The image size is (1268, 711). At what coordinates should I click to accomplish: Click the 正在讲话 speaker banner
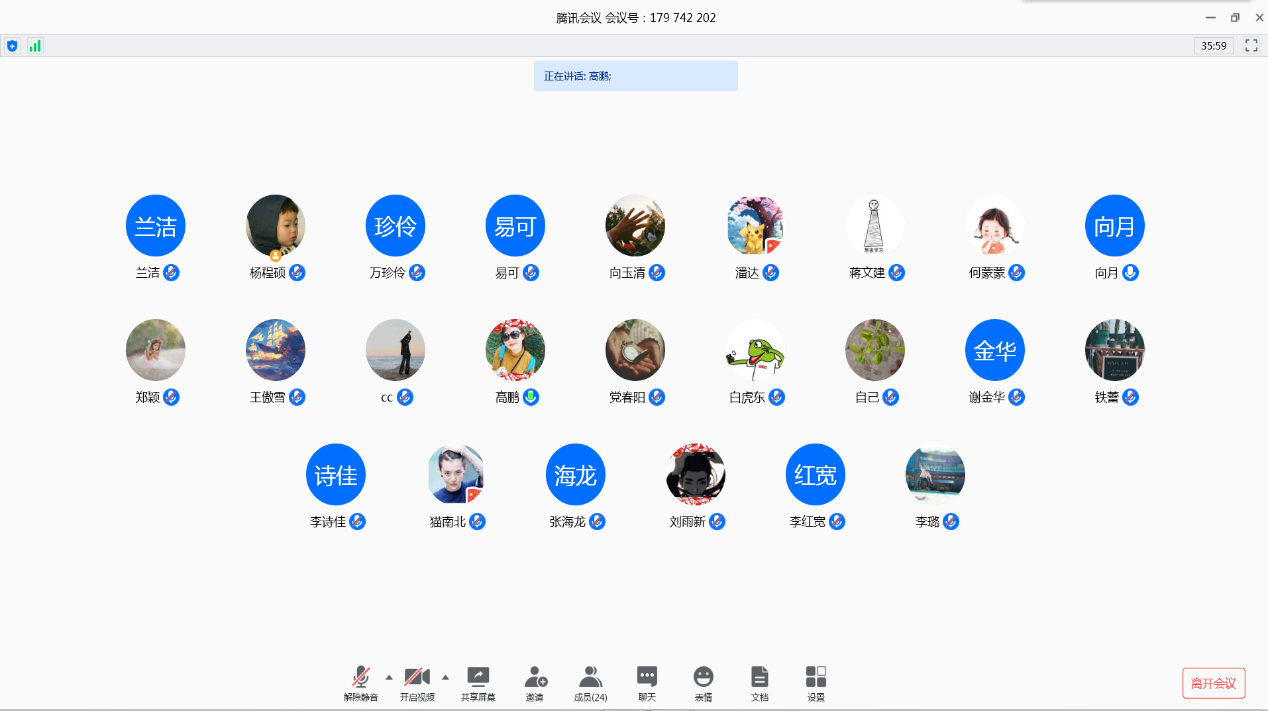click(x=635, y=76)
